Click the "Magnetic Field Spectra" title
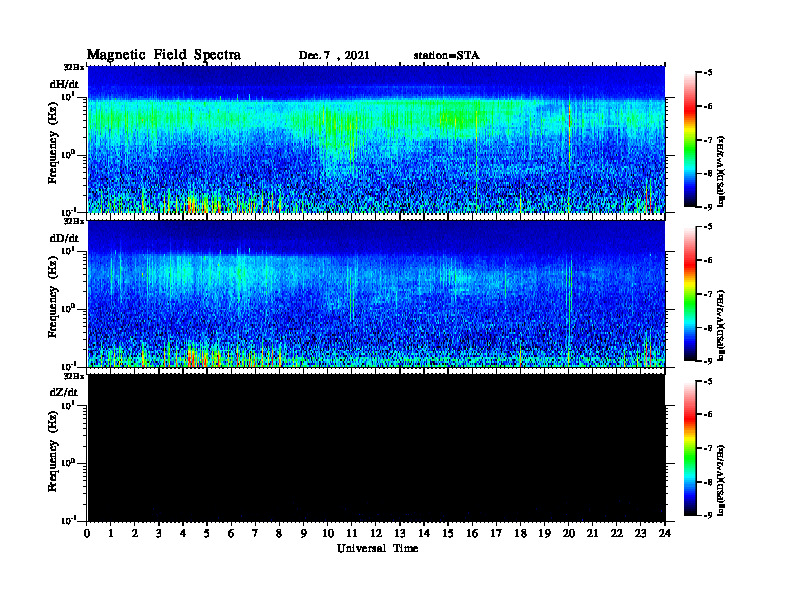792x612 pixels. click(x=164, y=55)
